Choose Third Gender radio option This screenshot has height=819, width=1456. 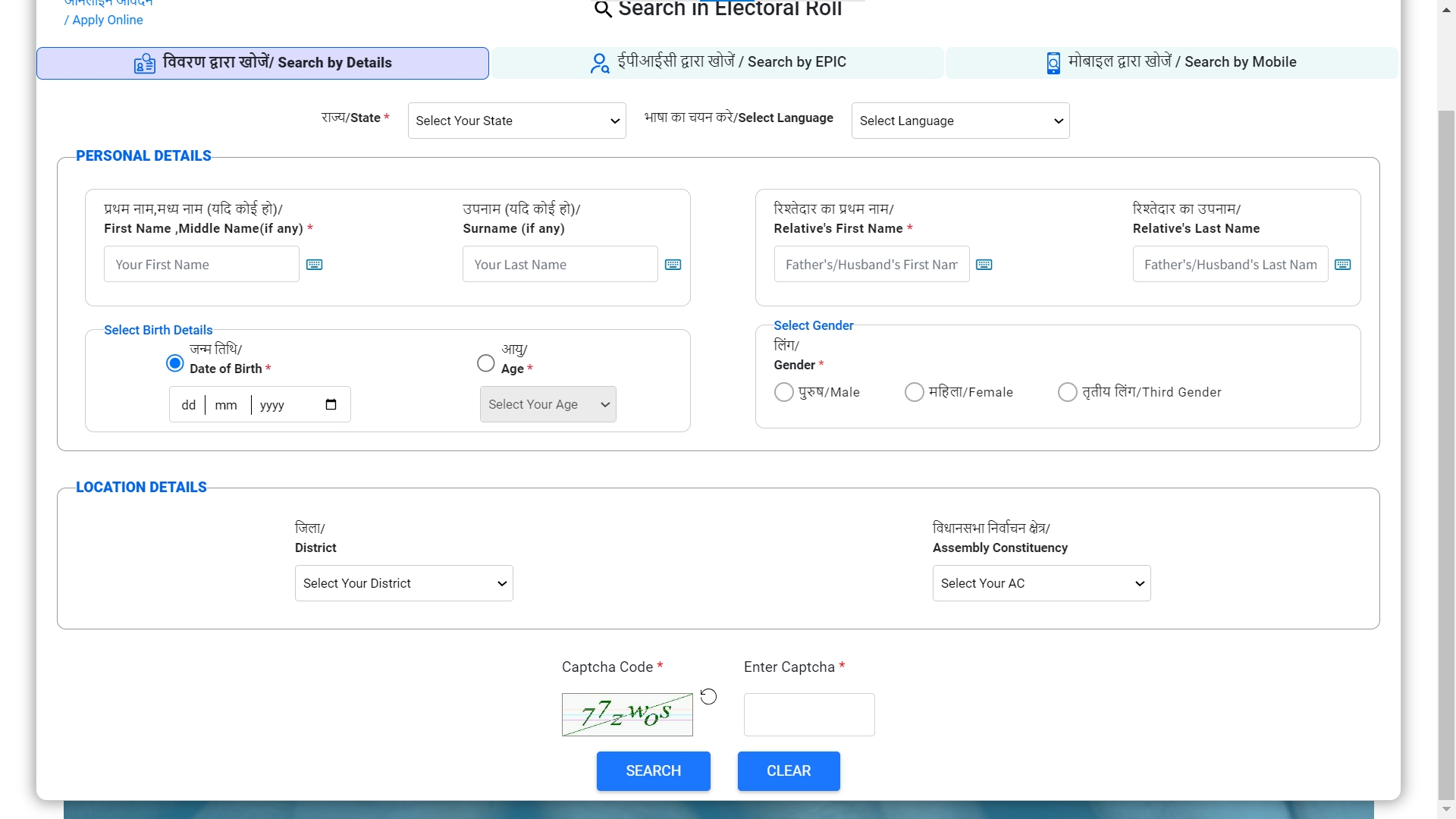1067,392
